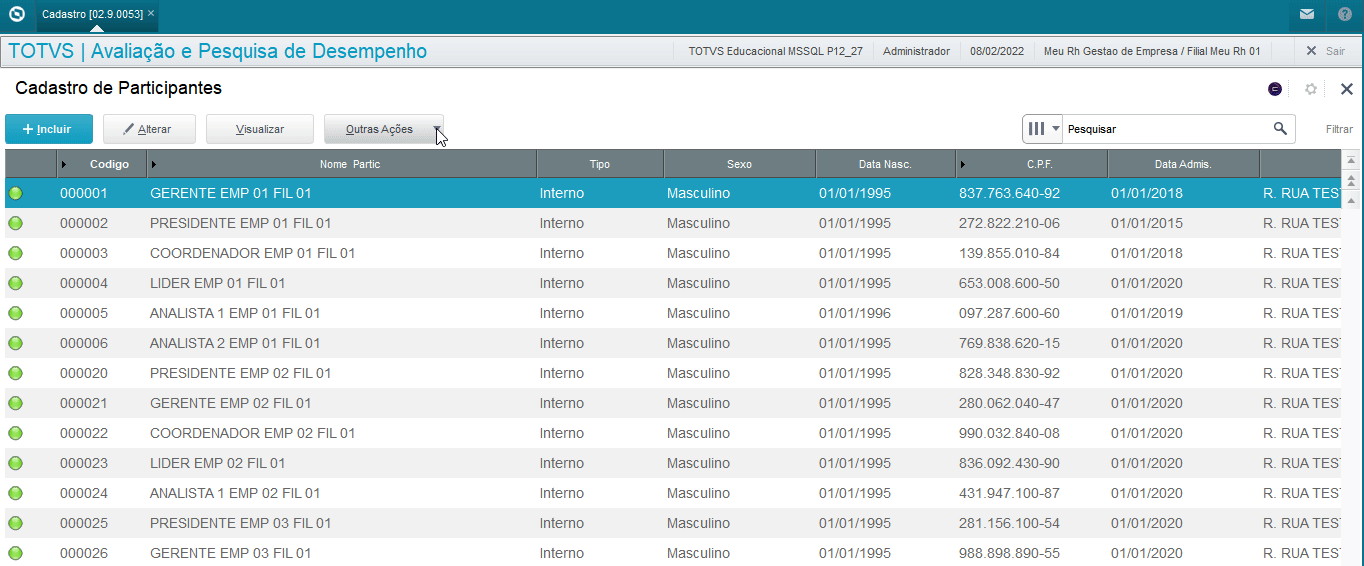This screenshot has height=566, width=1364.
Task: Click the Incluir button
Action: point(49,129)
